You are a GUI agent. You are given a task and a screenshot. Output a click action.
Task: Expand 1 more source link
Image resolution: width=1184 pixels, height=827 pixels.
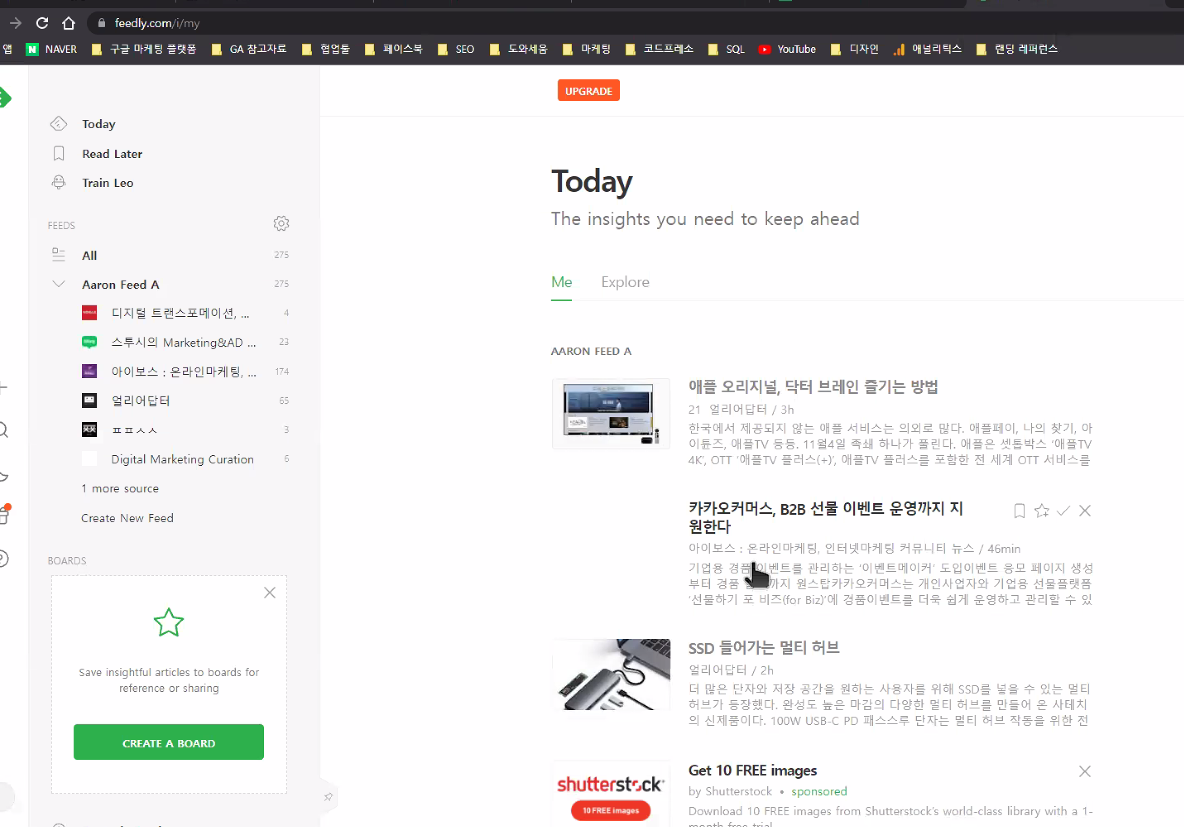[x=120, y=489]
